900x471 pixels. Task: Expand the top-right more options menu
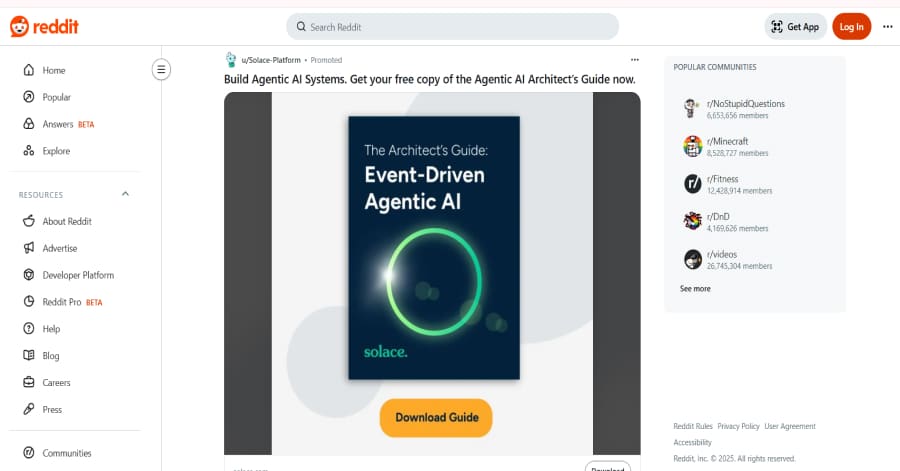pos(887,27)
